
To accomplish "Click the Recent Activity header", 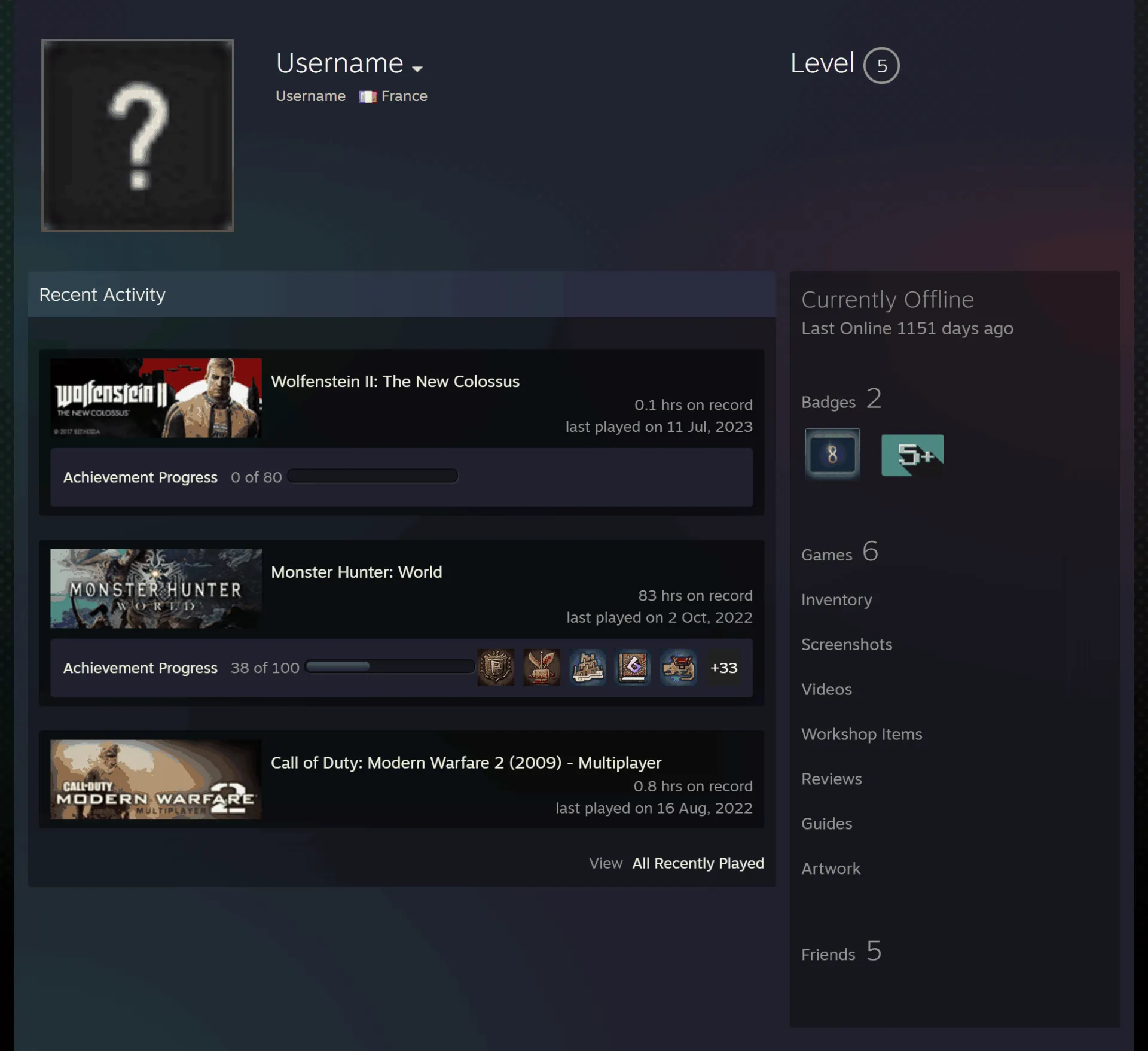I will click(401, 294).
